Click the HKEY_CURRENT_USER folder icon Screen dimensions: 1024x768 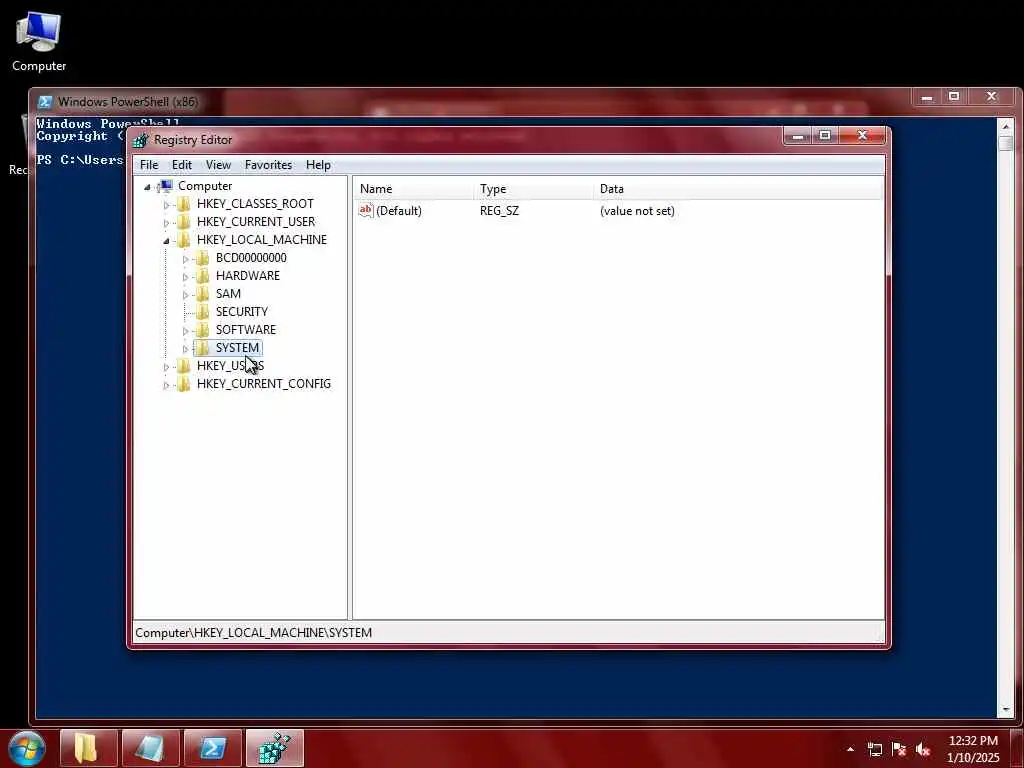pyautogui.click(x=184, y=222)
